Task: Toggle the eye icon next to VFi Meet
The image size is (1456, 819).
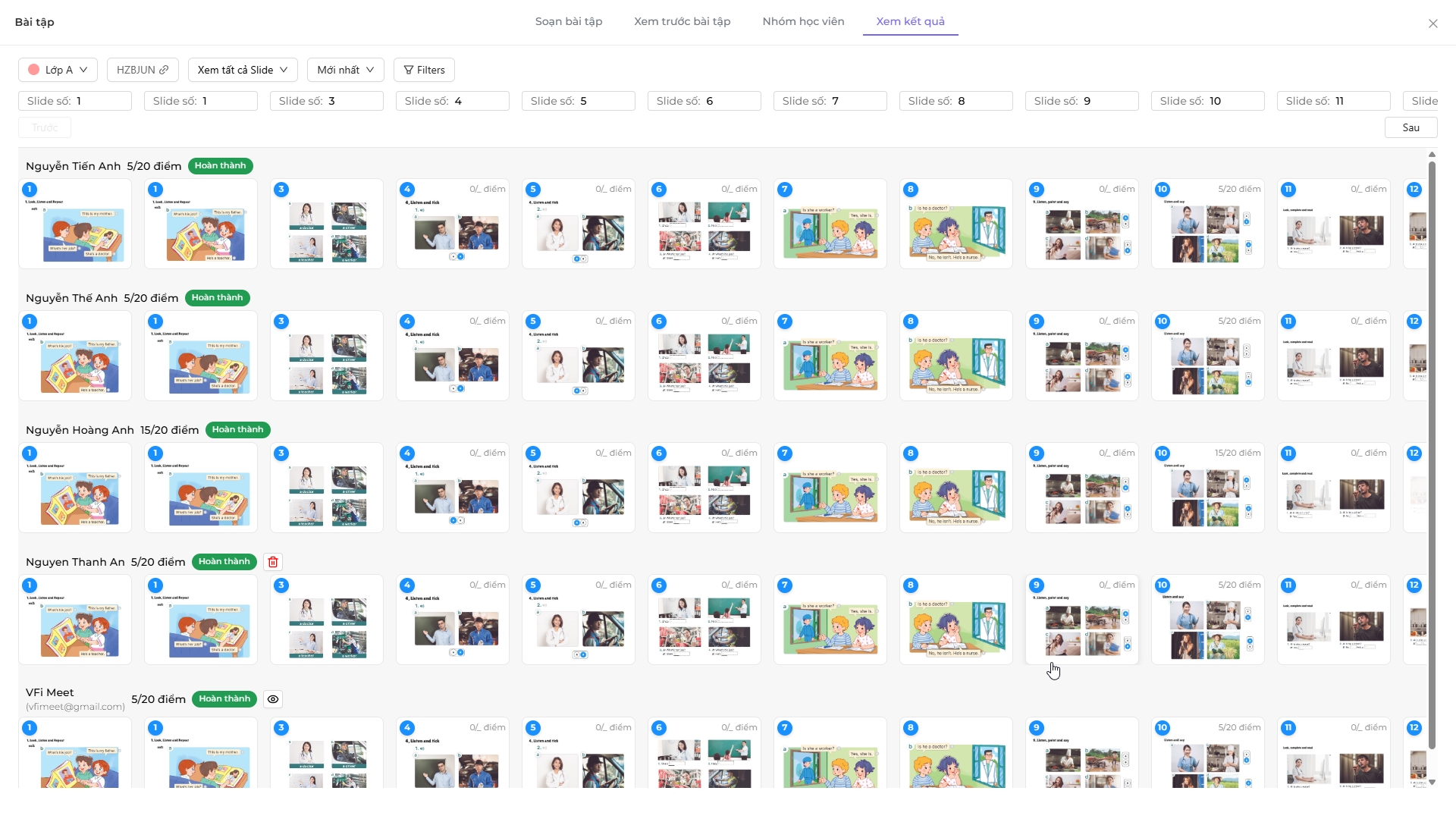Action: pyautogui.click(x=273, y=699)
